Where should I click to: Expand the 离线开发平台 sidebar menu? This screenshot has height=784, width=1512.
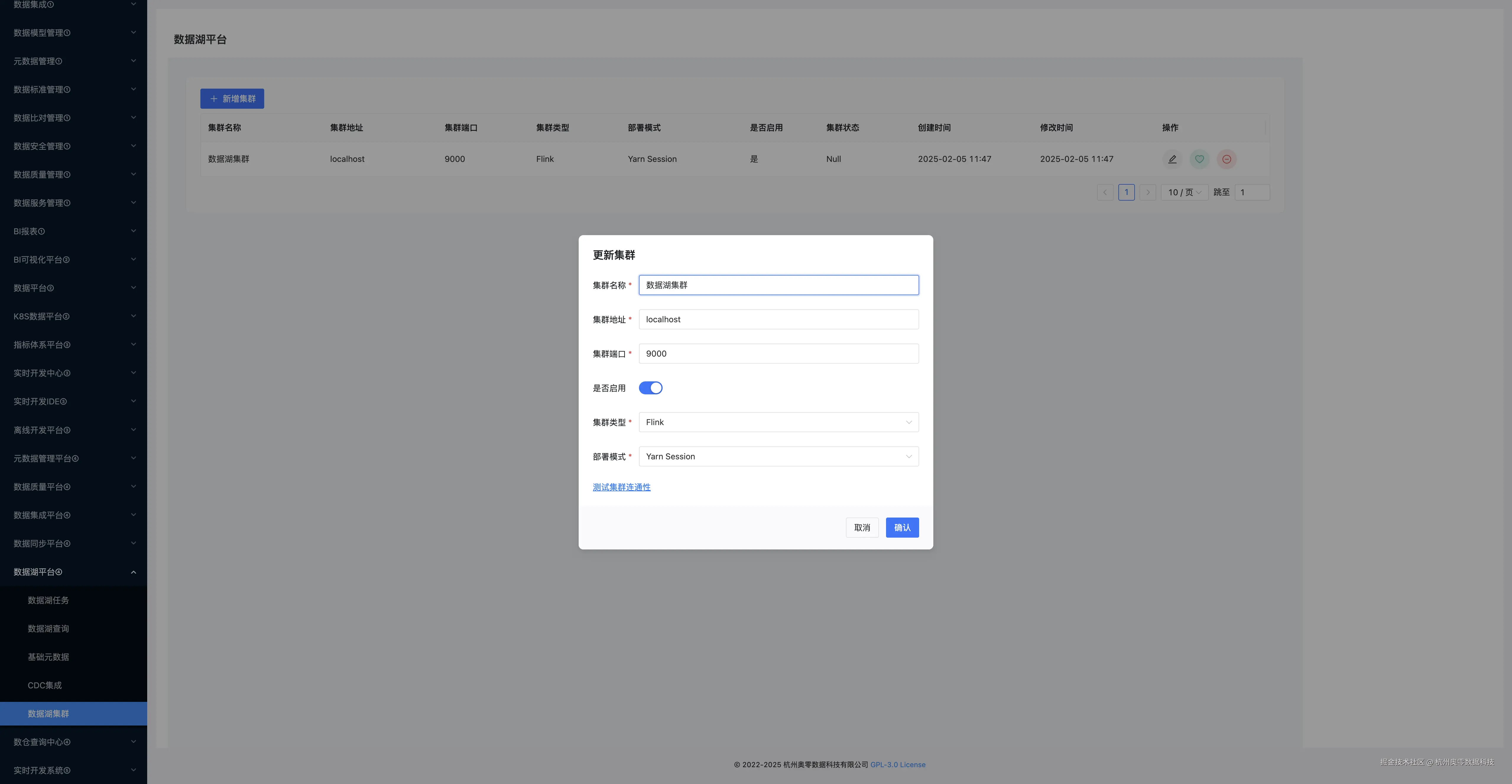point(73,430)
